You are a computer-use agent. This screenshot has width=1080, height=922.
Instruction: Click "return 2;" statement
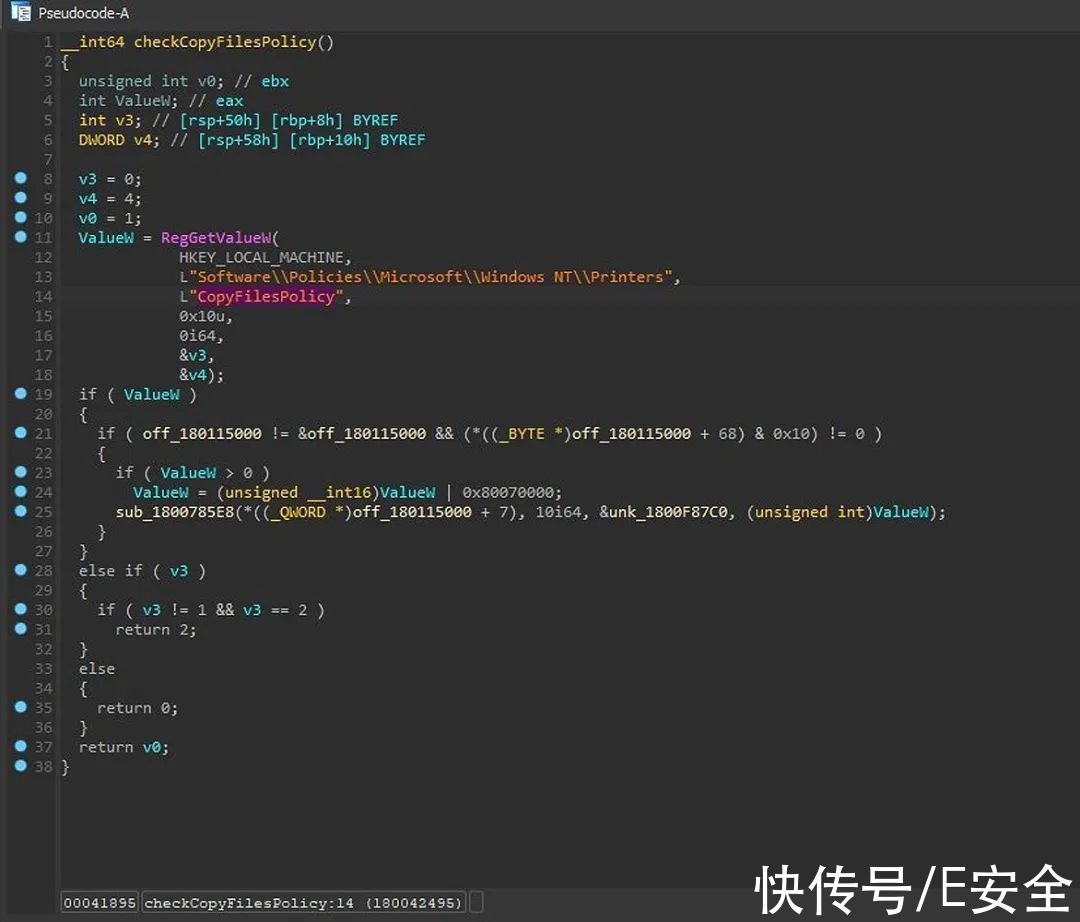click(x=156, y=630)
